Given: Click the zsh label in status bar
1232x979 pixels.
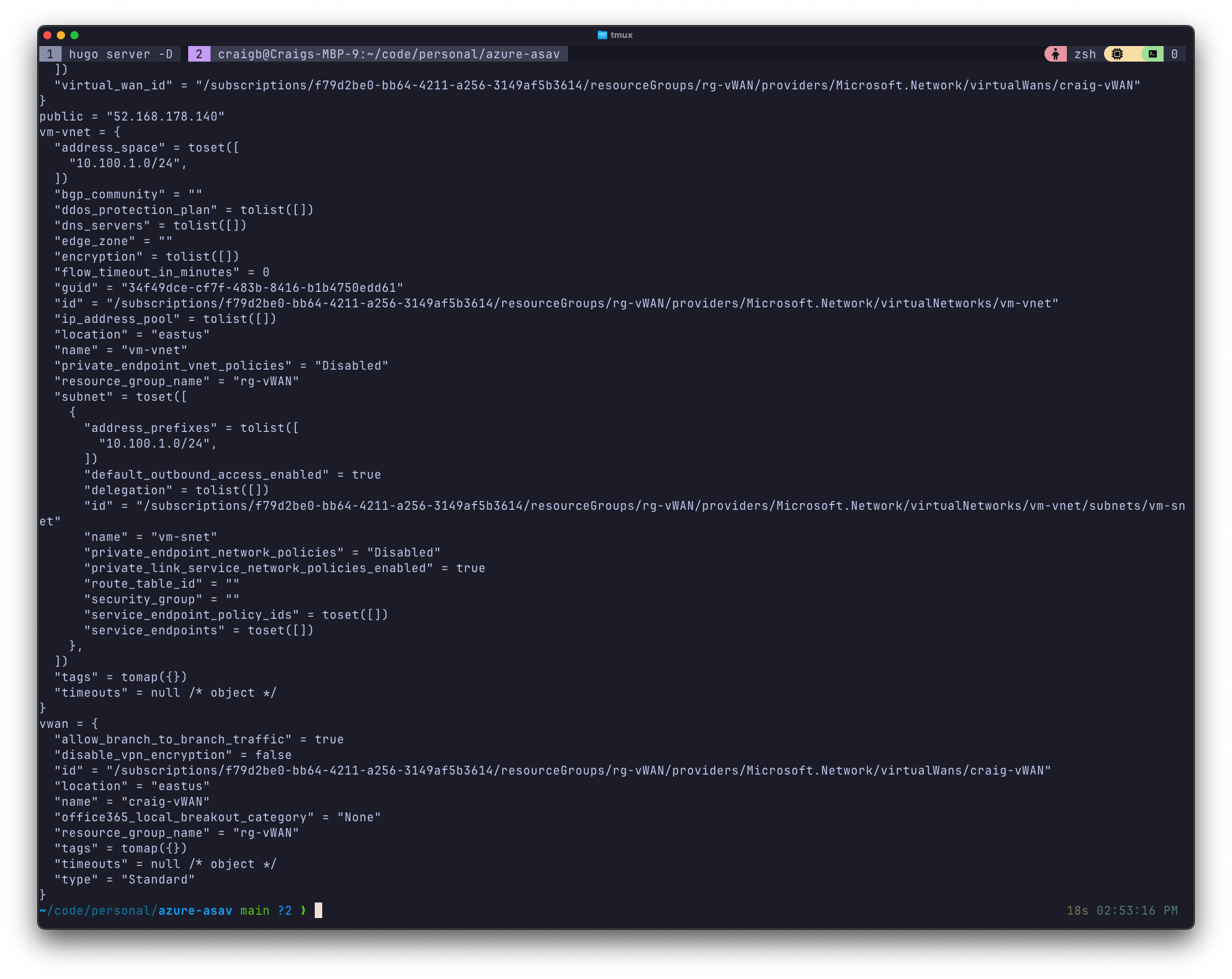Looking at the screenshot, I should point(1084,54).
